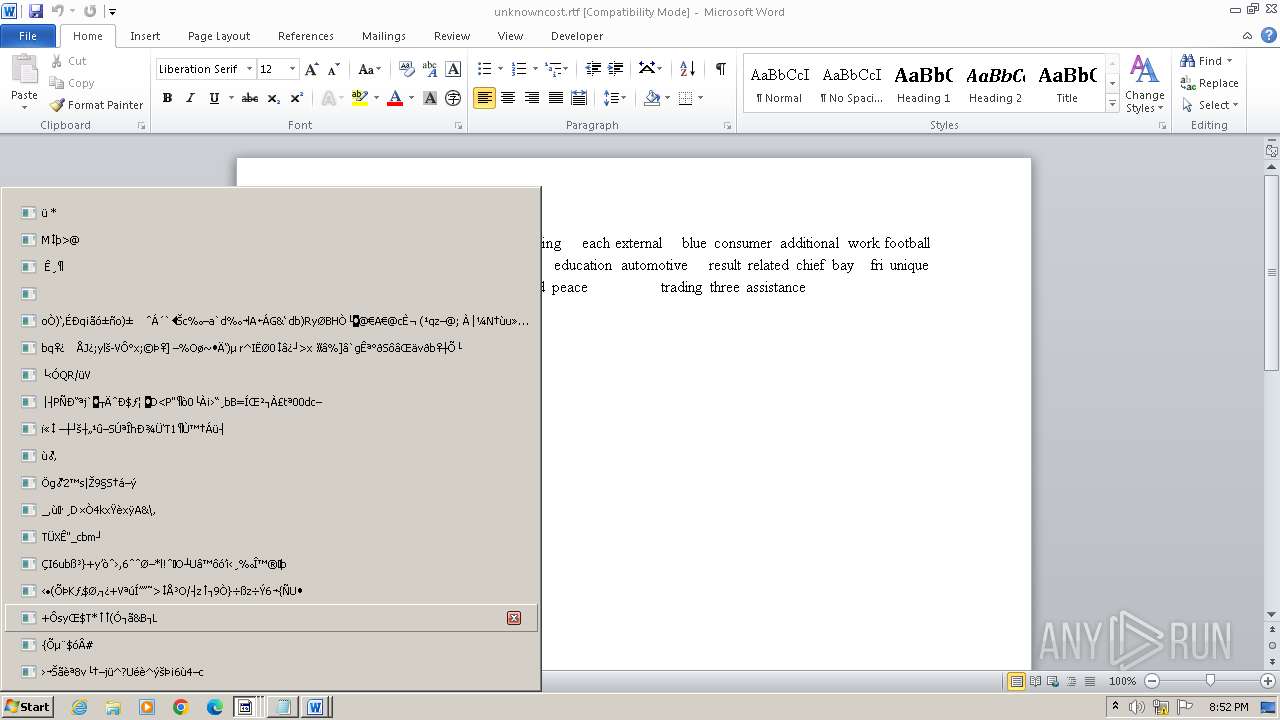
Task: Switch to the Review tab
Action: coord(452,36)
